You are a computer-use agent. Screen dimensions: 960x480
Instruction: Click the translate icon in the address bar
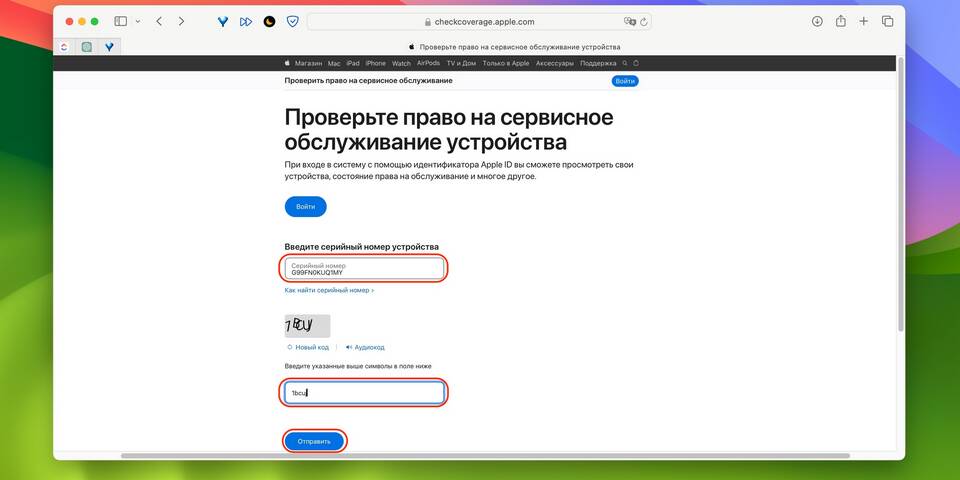(x=629, y=21)
